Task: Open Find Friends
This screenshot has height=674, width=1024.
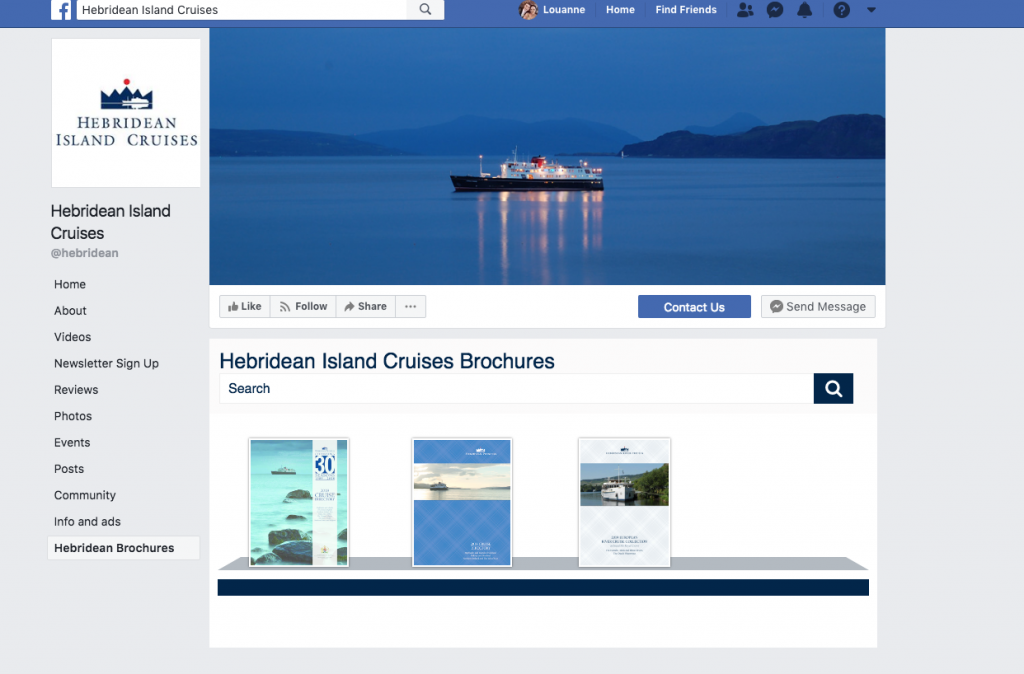Action: point(686,10)
